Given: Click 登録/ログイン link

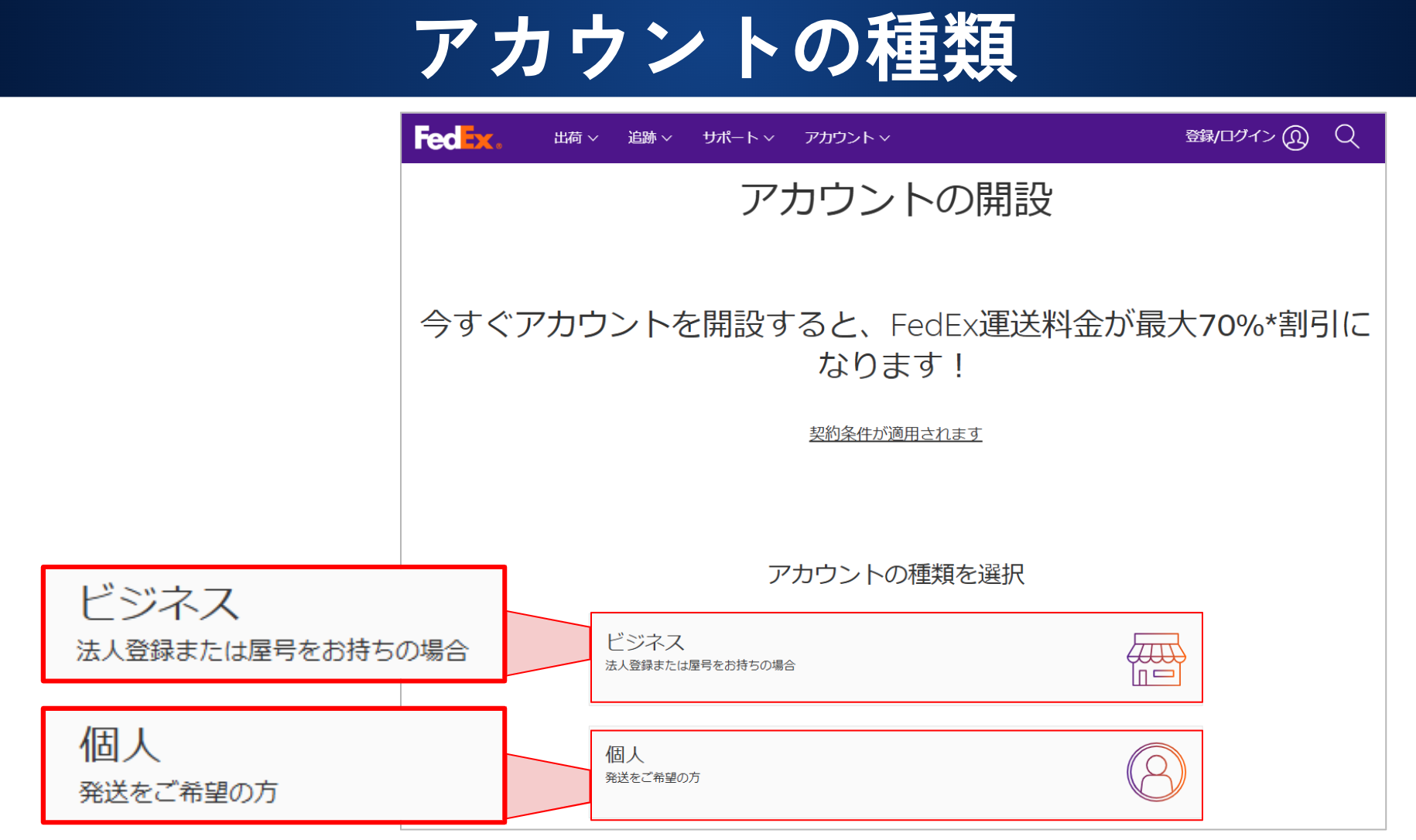Looking at the screenshot, I should point(1230,136).
